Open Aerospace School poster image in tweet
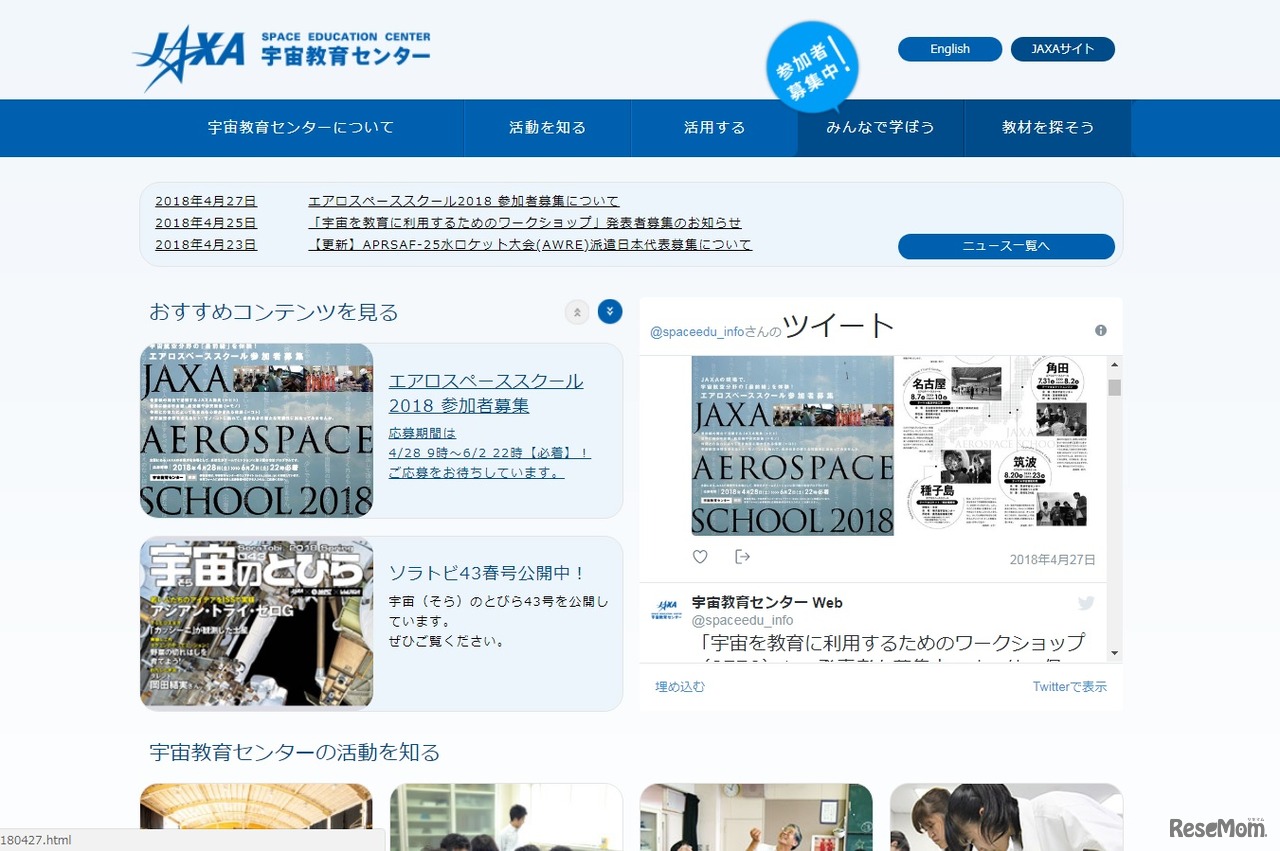The height and width of the screenshot is (851, 1280). point(793,446)
